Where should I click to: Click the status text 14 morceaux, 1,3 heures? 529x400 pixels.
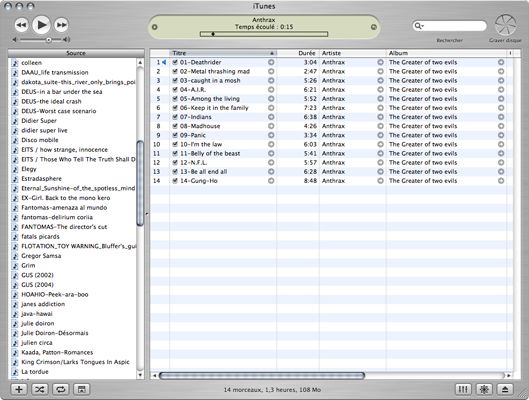tap(272, 390)
